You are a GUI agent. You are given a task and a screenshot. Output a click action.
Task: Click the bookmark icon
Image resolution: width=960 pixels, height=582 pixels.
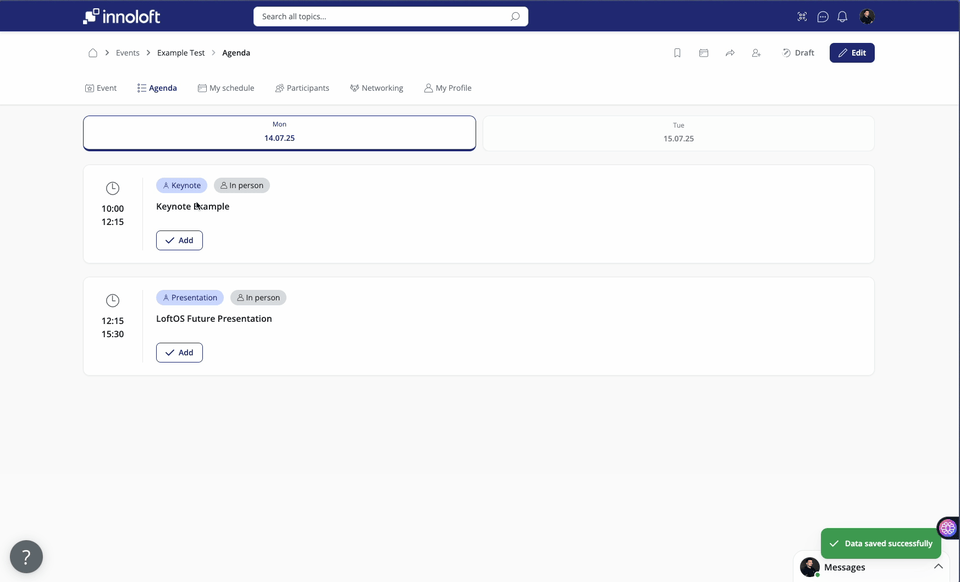pos(677,53)
